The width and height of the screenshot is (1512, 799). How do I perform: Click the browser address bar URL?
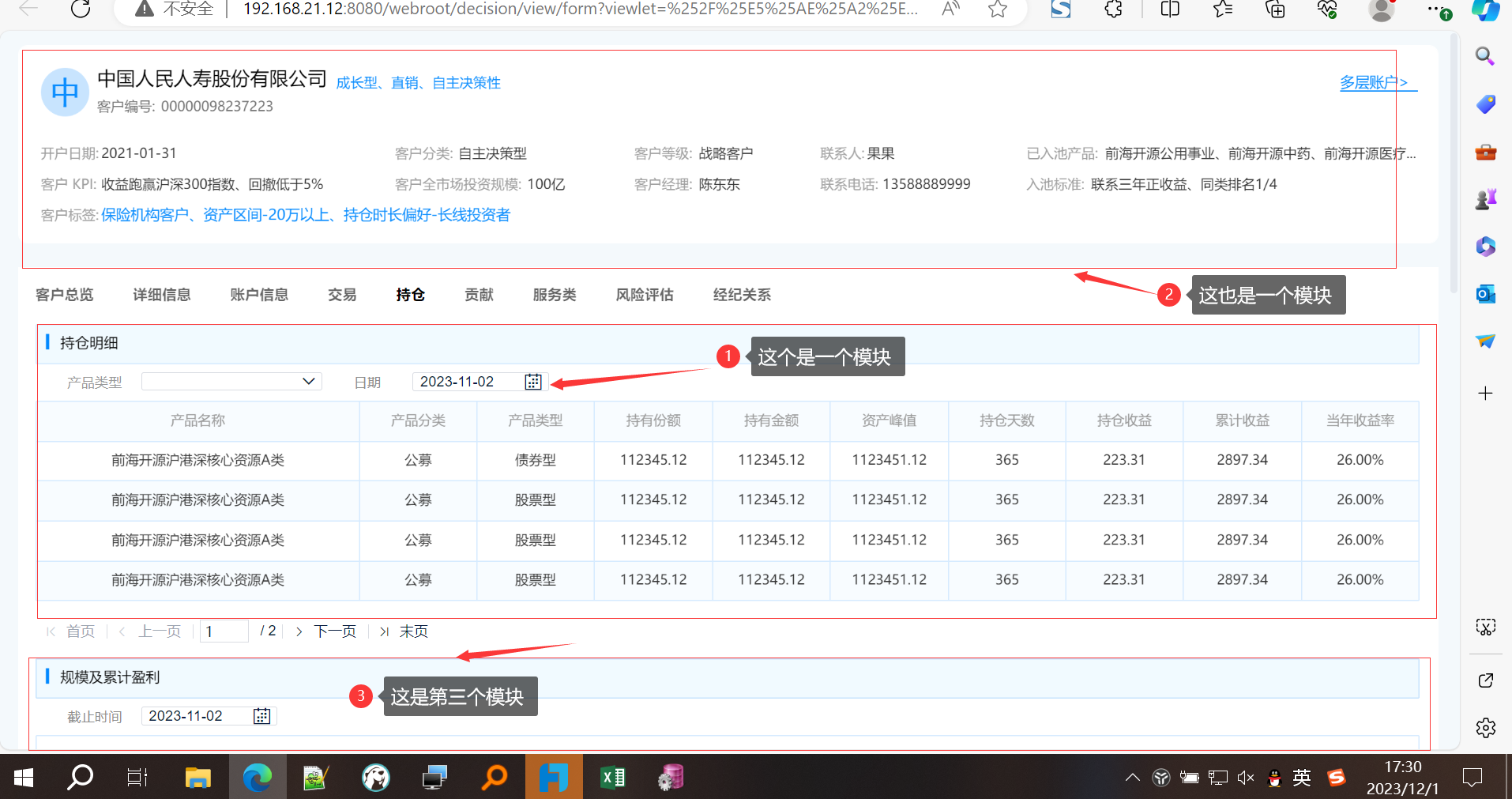pyautogui.click(x=581, y=9)
